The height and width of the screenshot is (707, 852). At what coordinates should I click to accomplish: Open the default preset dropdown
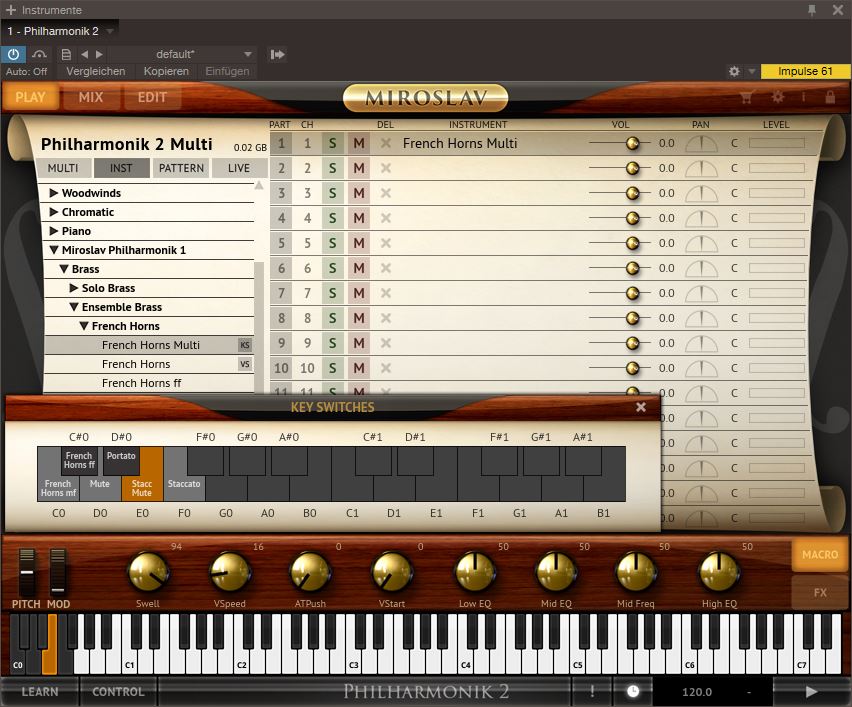(x=181, y=54)
